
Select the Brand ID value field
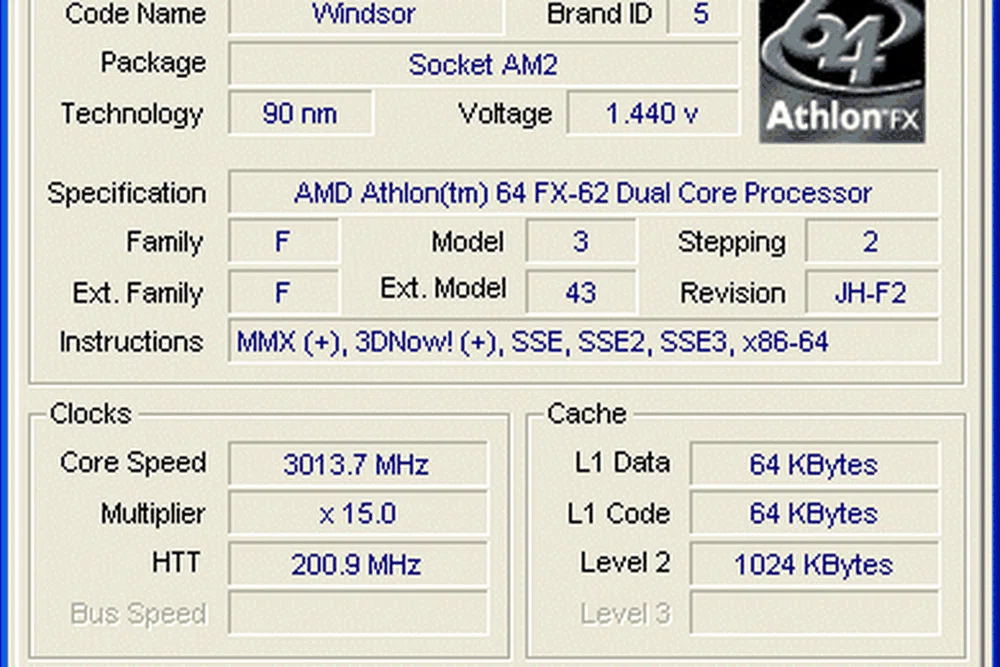701,15
